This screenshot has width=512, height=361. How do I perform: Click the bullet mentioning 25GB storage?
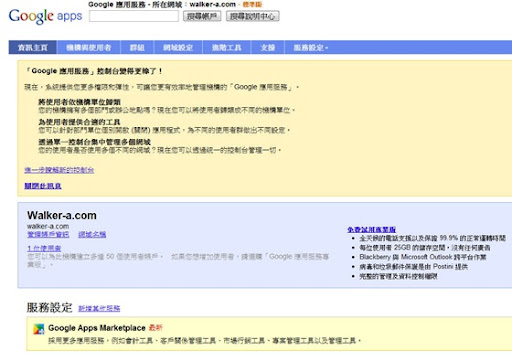(425, 248)
